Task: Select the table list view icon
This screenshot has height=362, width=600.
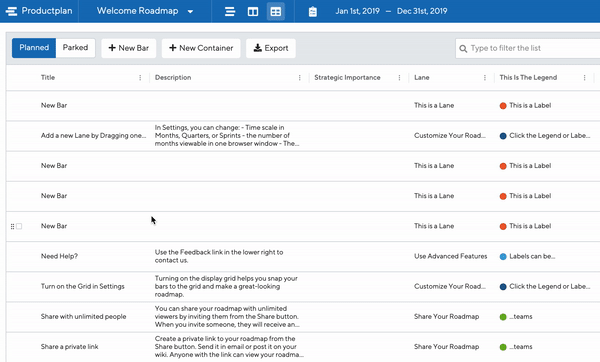Action: 276,11
